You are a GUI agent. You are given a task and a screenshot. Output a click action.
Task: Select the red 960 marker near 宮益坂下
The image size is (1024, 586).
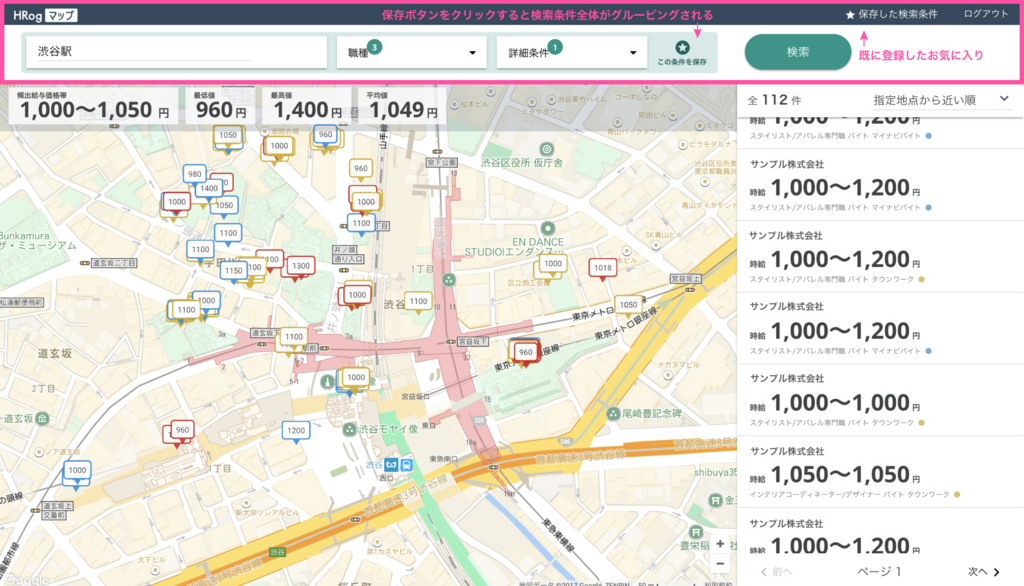coord(526,352)
